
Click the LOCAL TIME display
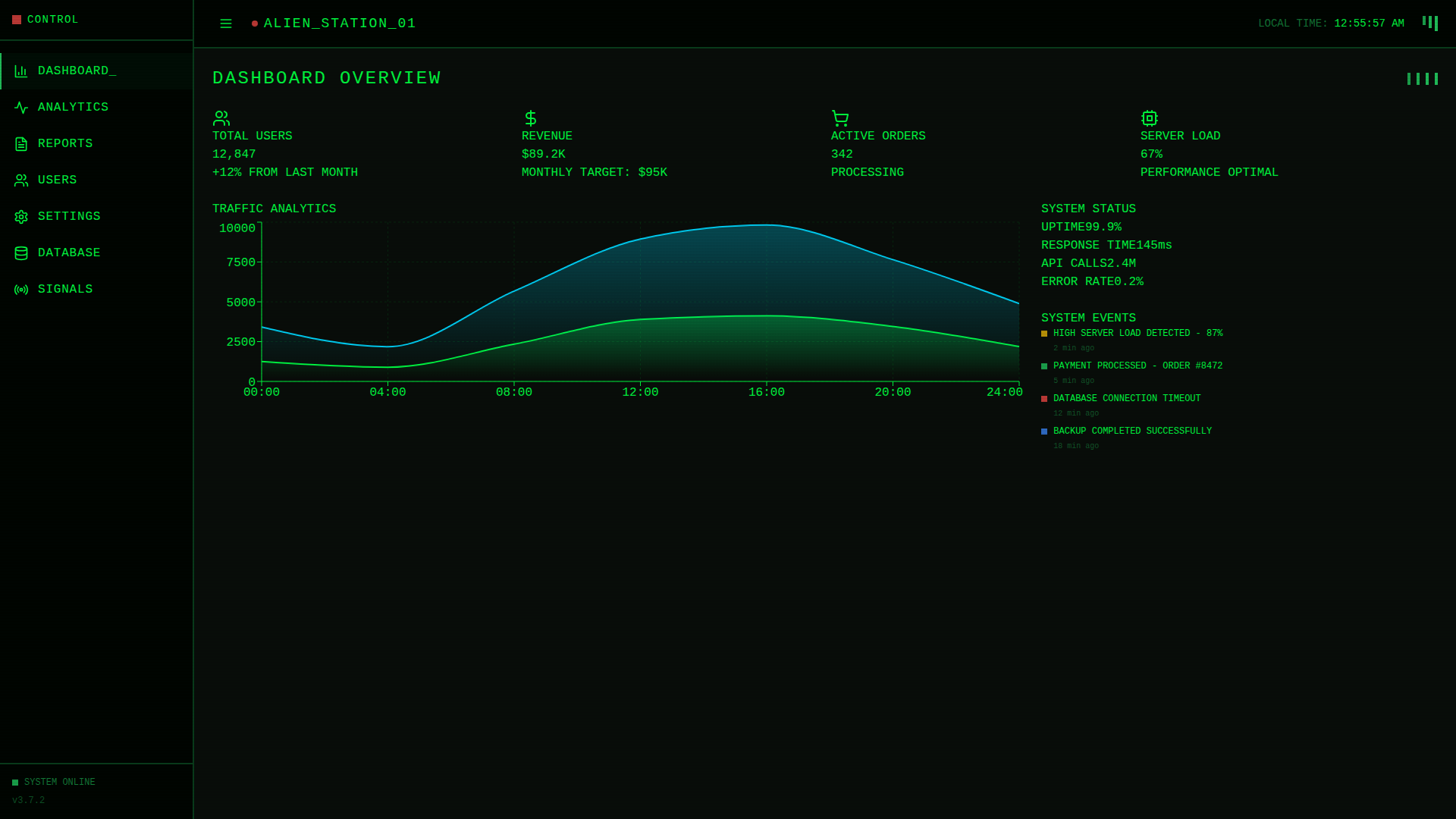click(x=1331, y=23)
